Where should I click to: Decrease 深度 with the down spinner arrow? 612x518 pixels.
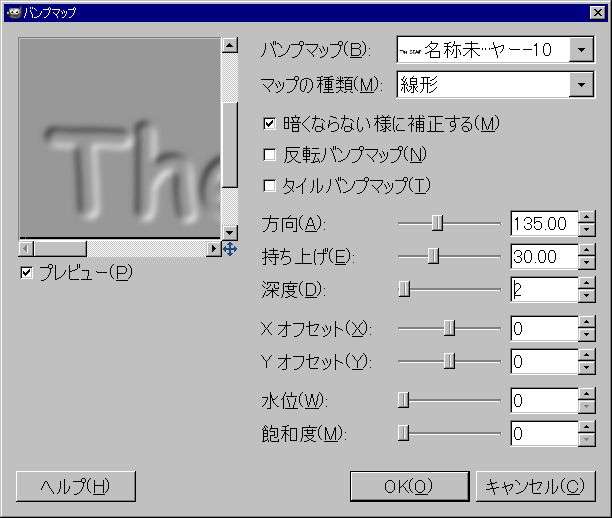587,296
